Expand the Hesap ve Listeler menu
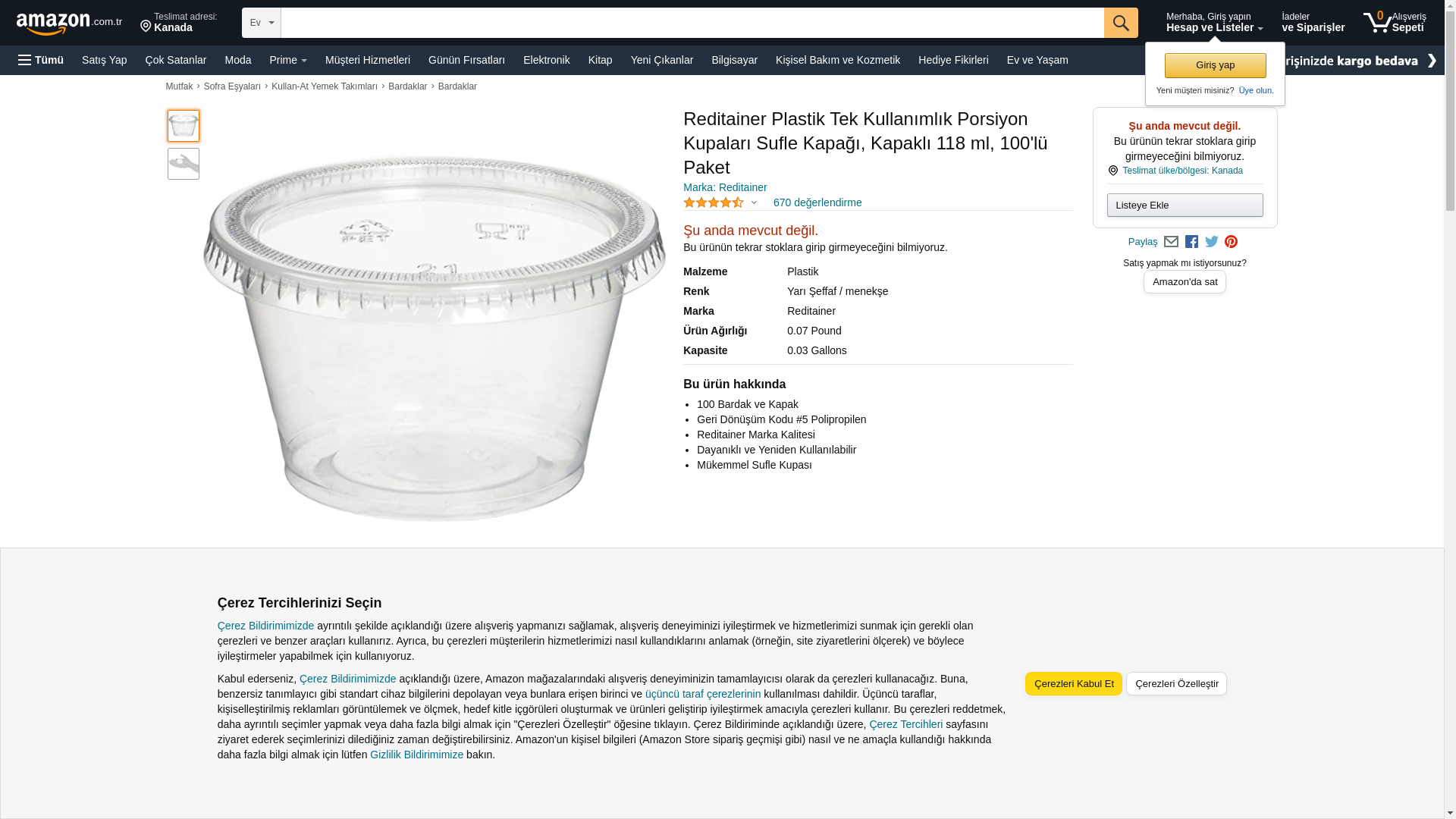The width and height of the screenshot is (1456, 819). (x=1214, y=23)
